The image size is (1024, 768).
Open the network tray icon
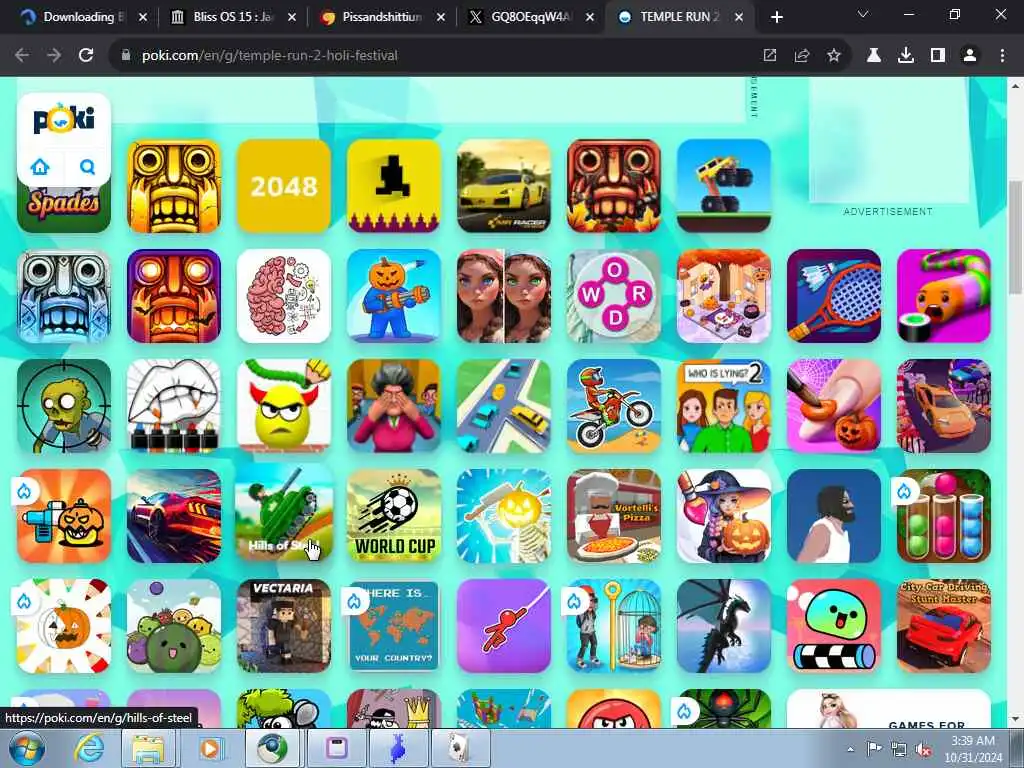pyautogui.click(x=899, y=749)
